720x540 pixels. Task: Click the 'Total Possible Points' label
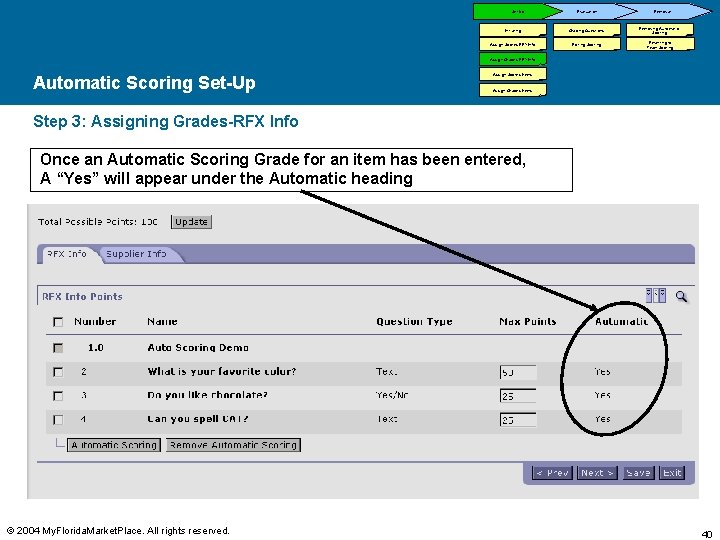[x=97, y=222]
